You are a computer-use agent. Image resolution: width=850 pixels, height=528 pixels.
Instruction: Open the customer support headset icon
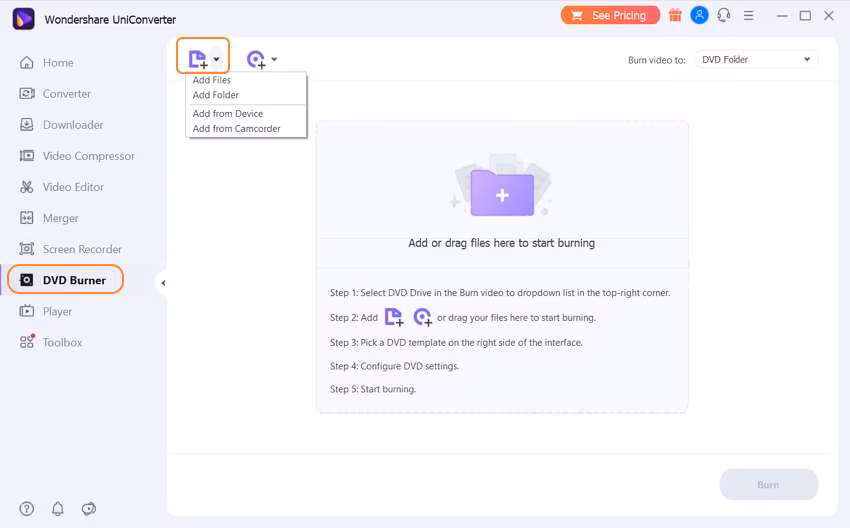point(724,15)
